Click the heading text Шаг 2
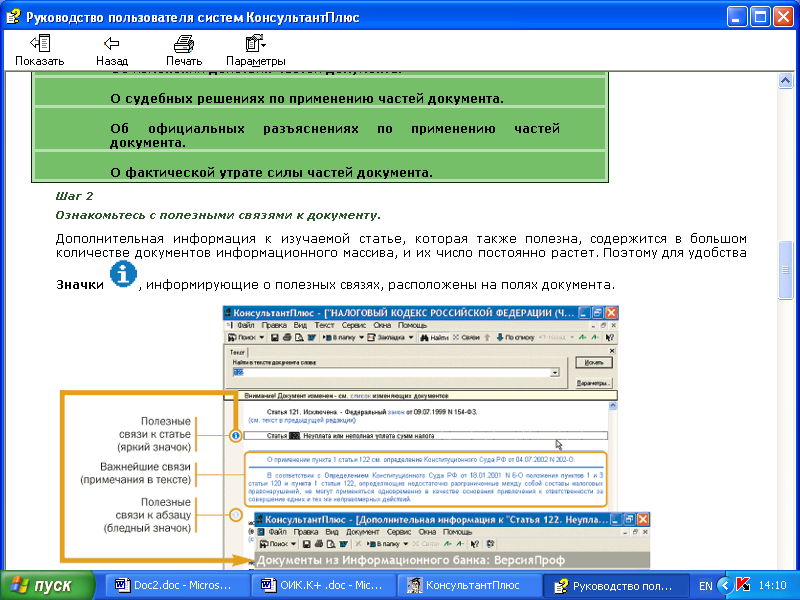Viewport: 800px width, 600px height. (x=74, y=196)
